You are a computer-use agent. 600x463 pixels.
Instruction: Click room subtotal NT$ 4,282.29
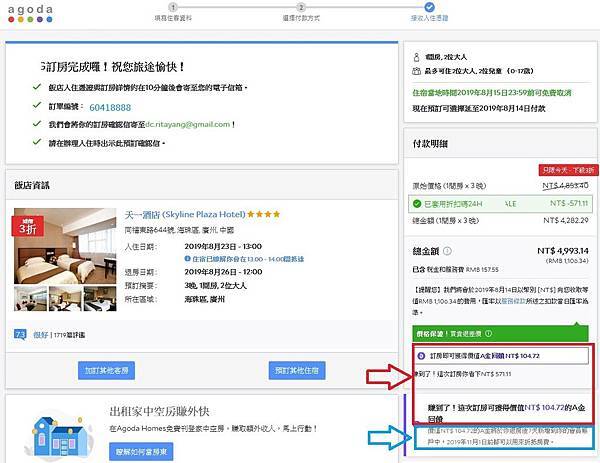[x=566, y=220]
